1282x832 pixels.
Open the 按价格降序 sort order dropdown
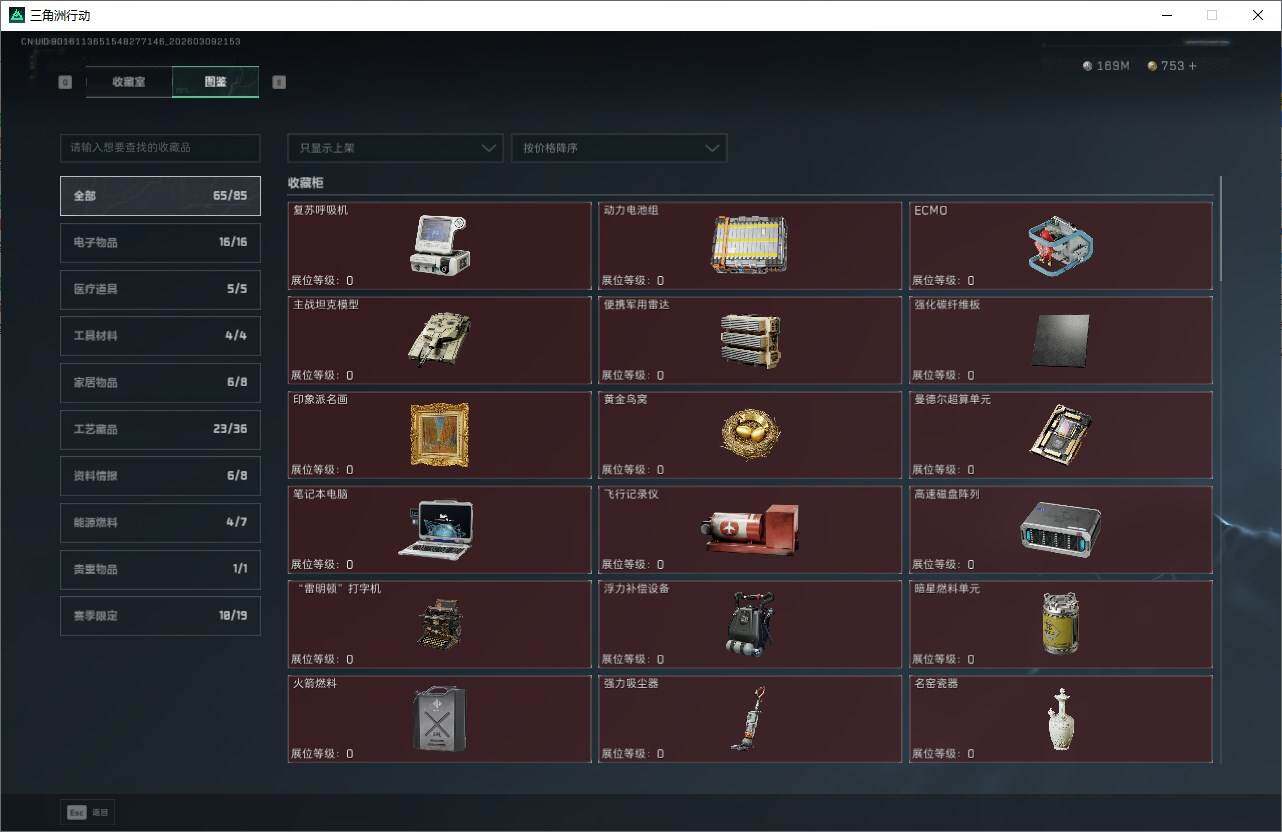pyautogui.click(x=618, y=147)
